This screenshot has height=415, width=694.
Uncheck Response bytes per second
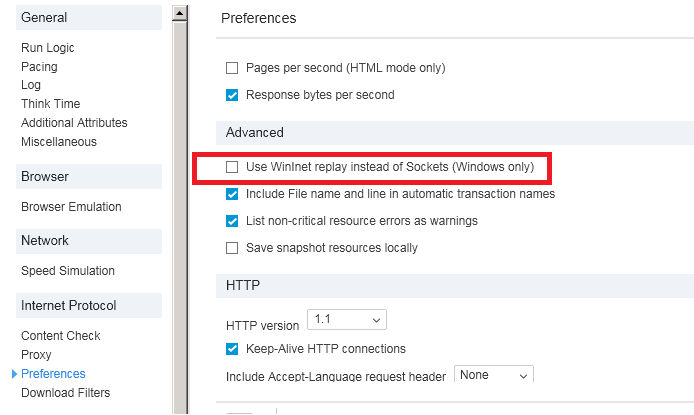click(232, 95)
